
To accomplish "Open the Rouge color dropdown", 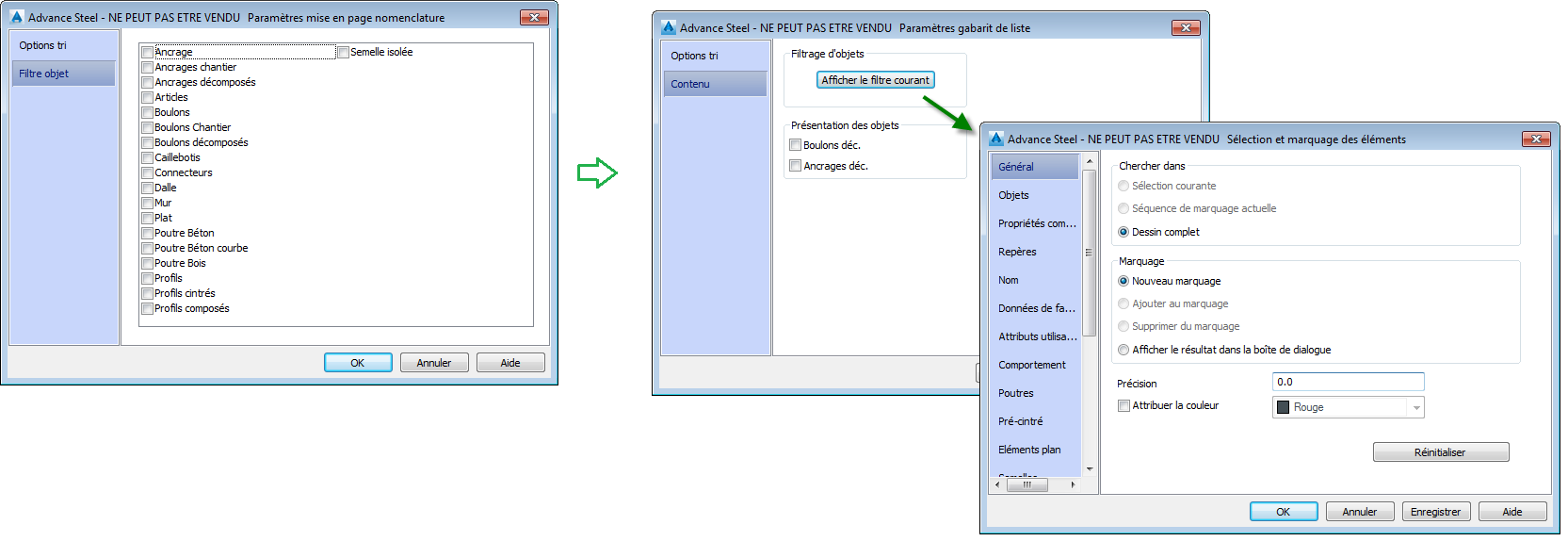I will 1349,407.
